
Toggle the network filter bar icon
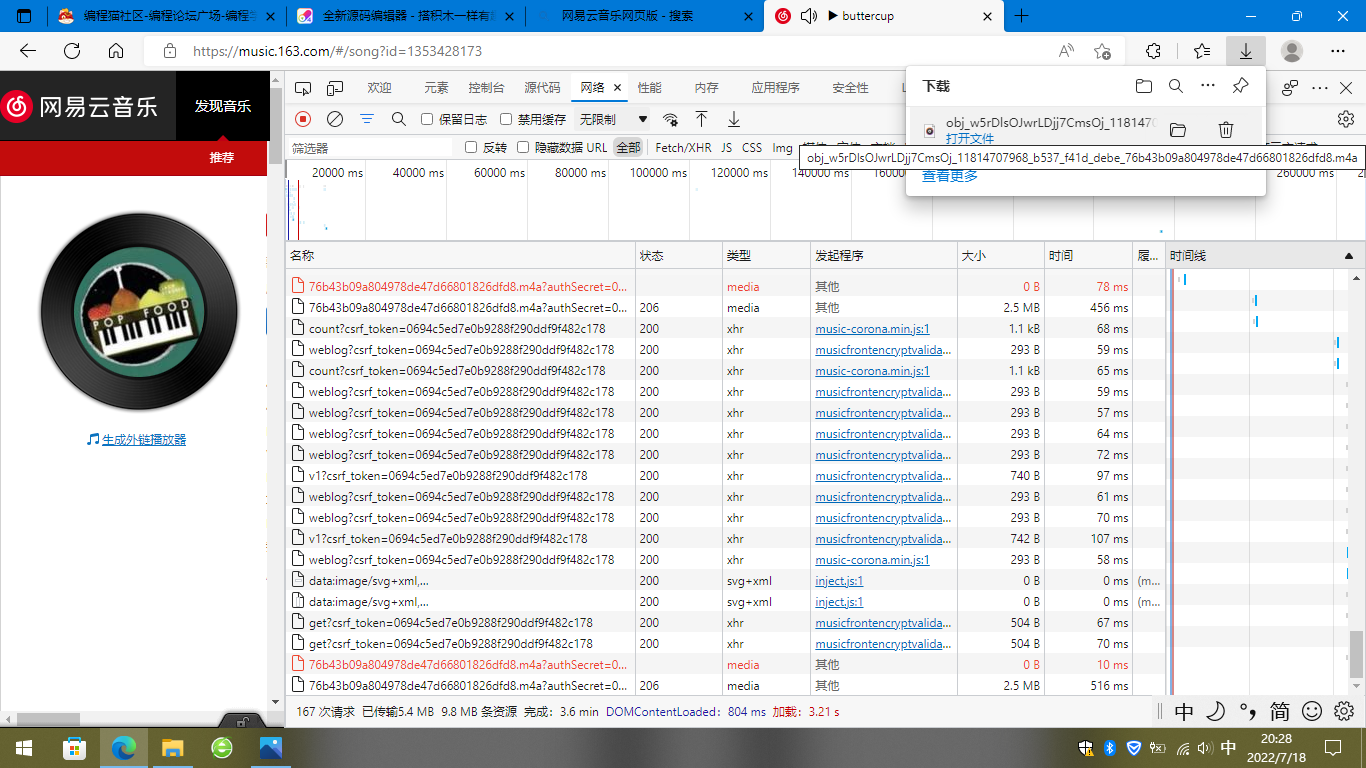367,119
